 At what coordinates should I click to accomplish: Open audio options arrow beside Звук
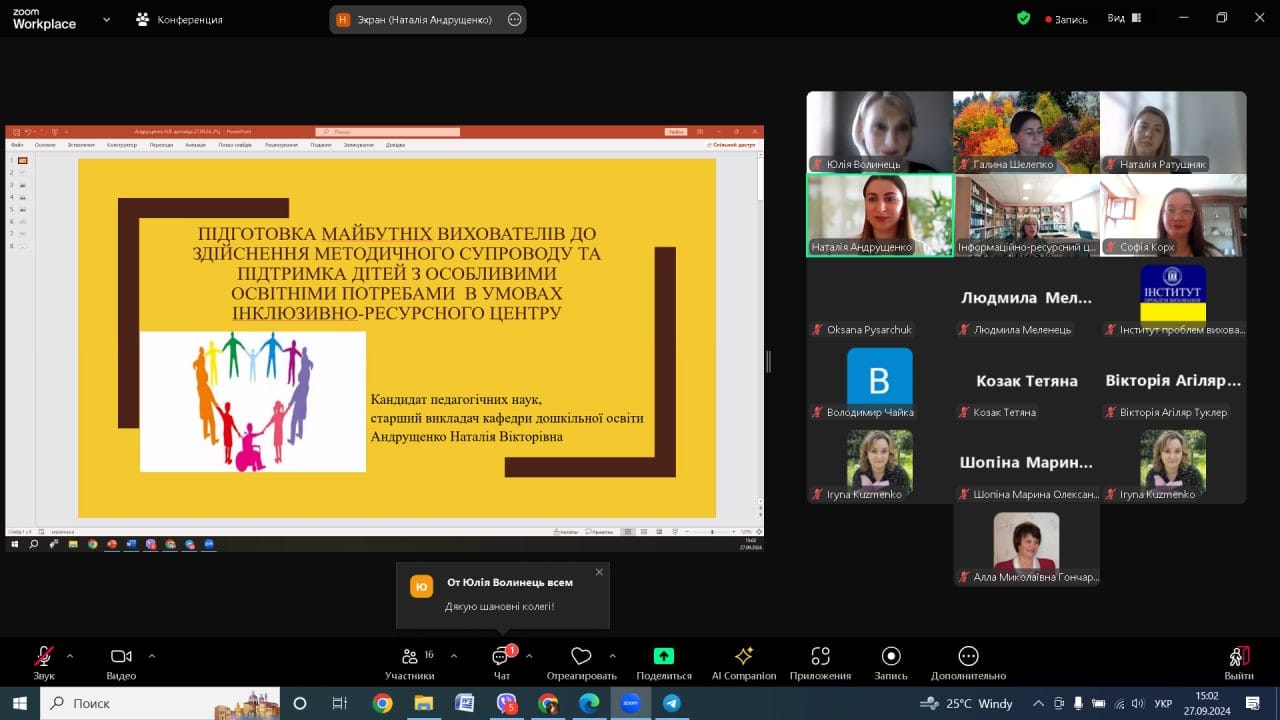click(x=70, y=656)
